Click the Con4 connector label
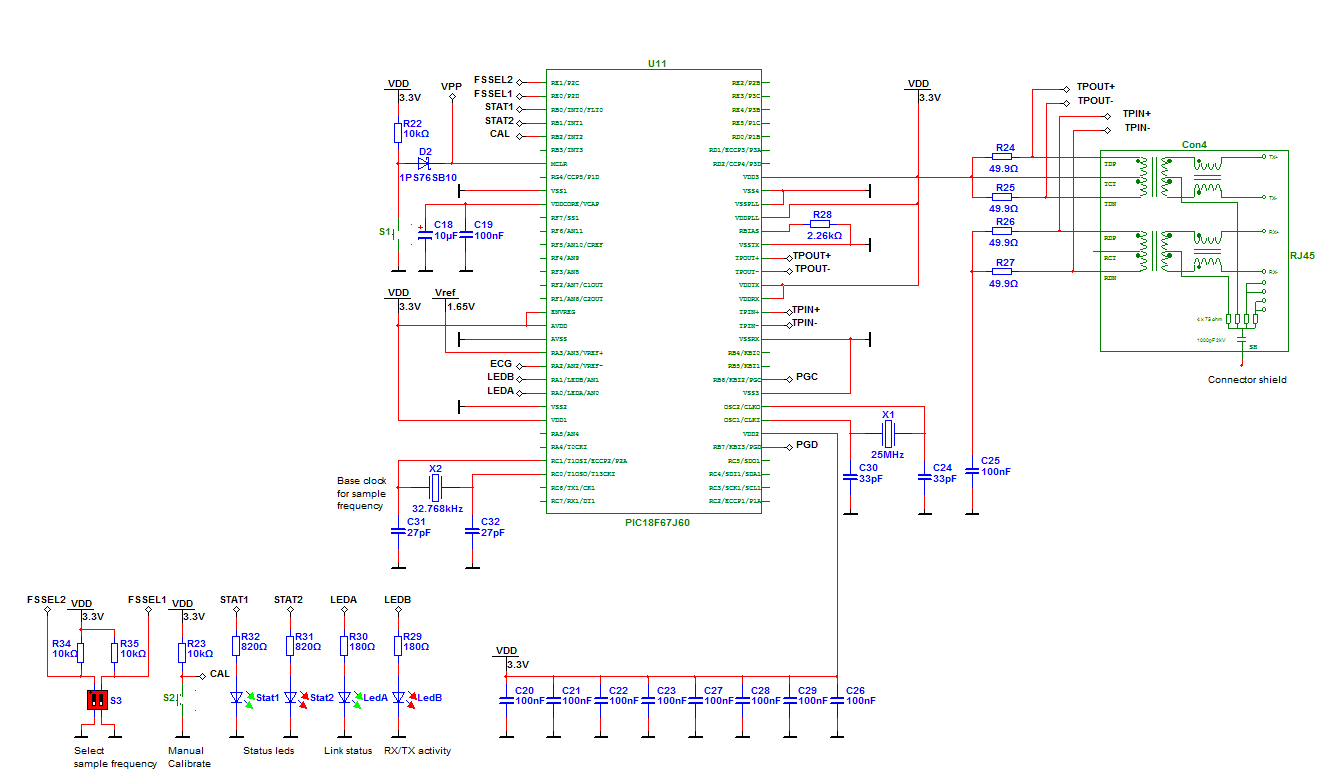1333x771 pixels. click(x=1194, y=144)
